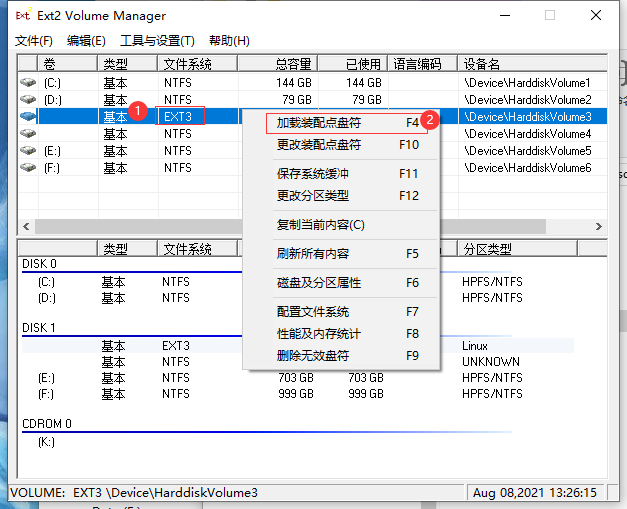
Task: Open the 工具与设置(T) menu
Action: (157, 41)
